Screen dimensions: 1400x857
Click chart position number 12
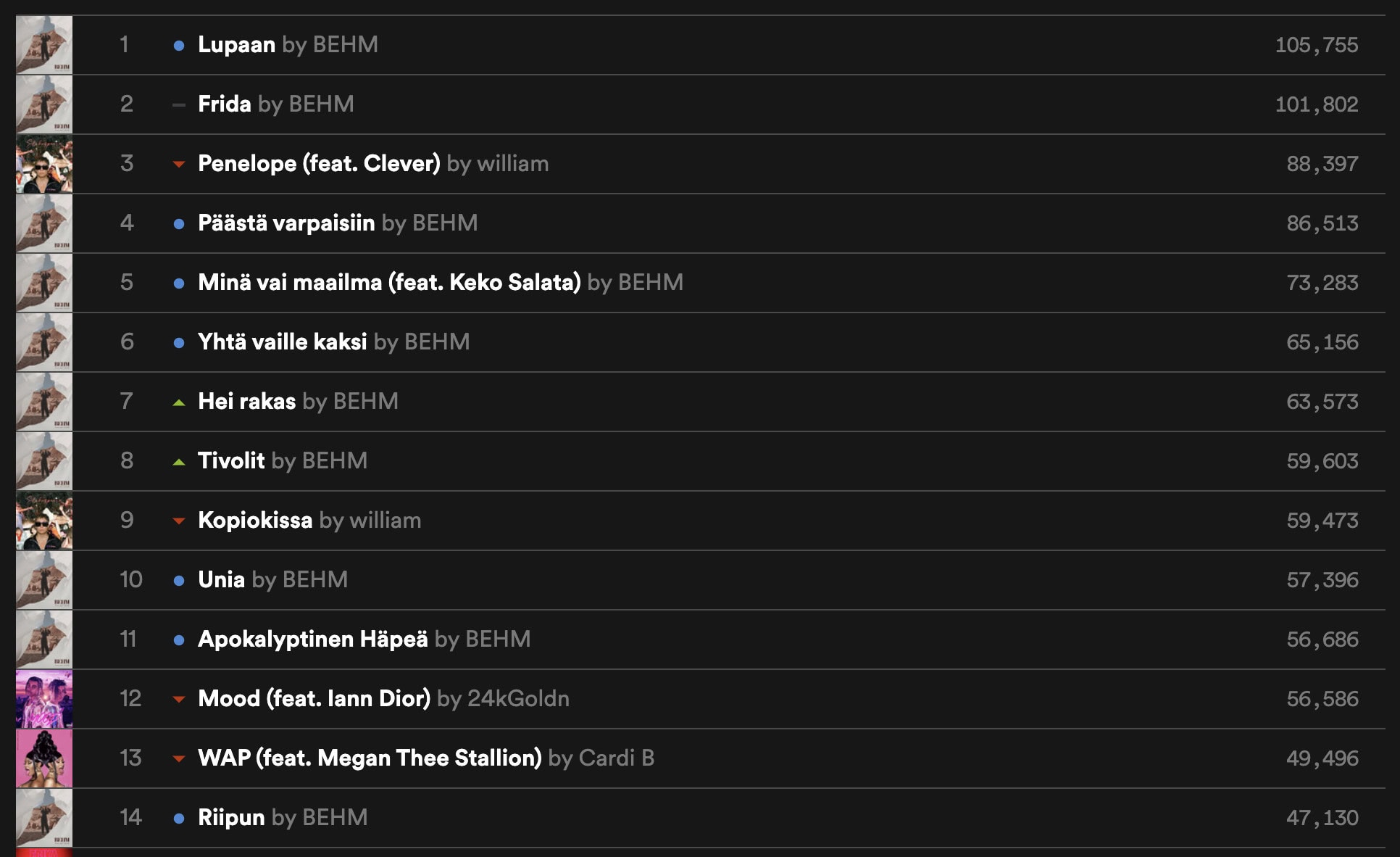pos(130,698)
